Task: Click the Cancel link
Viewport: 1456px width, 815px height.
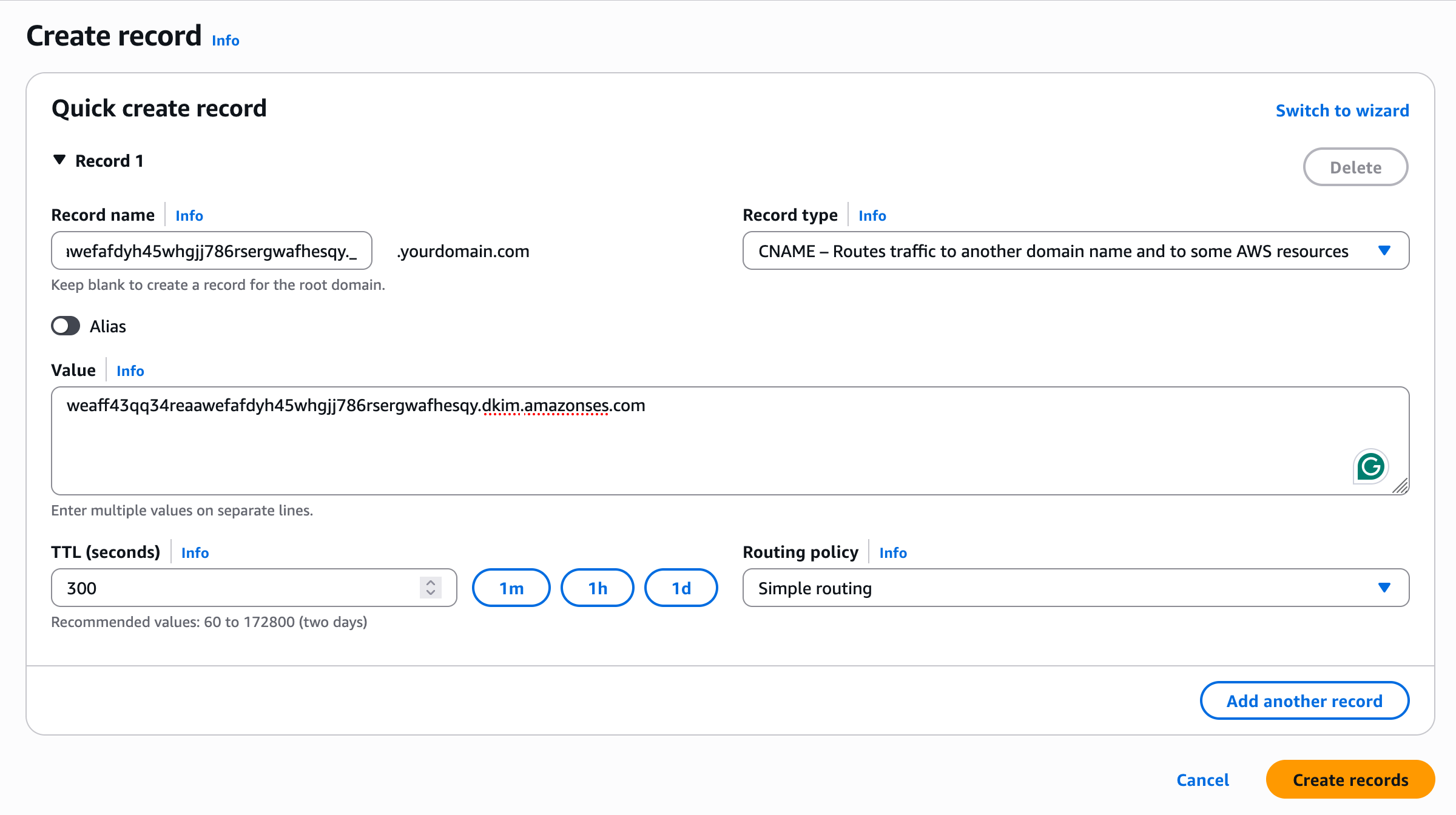Action: tap(1202, 780)
